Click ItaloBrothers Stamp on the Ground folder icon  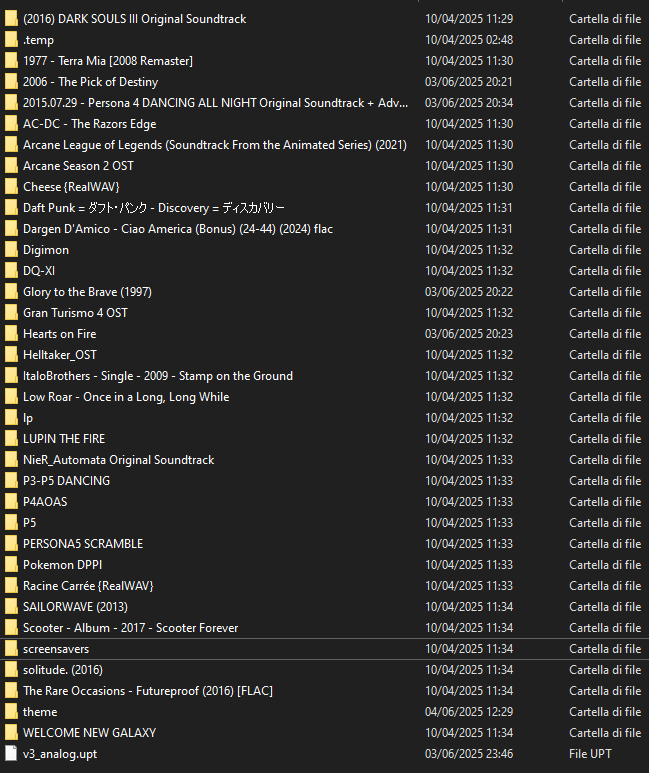click(x=11, y=376)
